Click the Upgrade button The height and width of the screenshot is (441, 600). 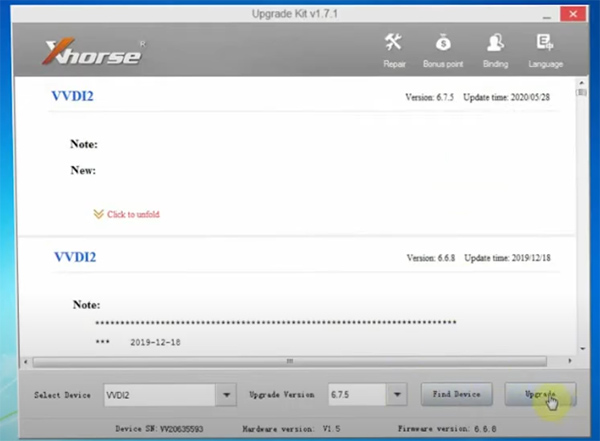tap(540, 394)
